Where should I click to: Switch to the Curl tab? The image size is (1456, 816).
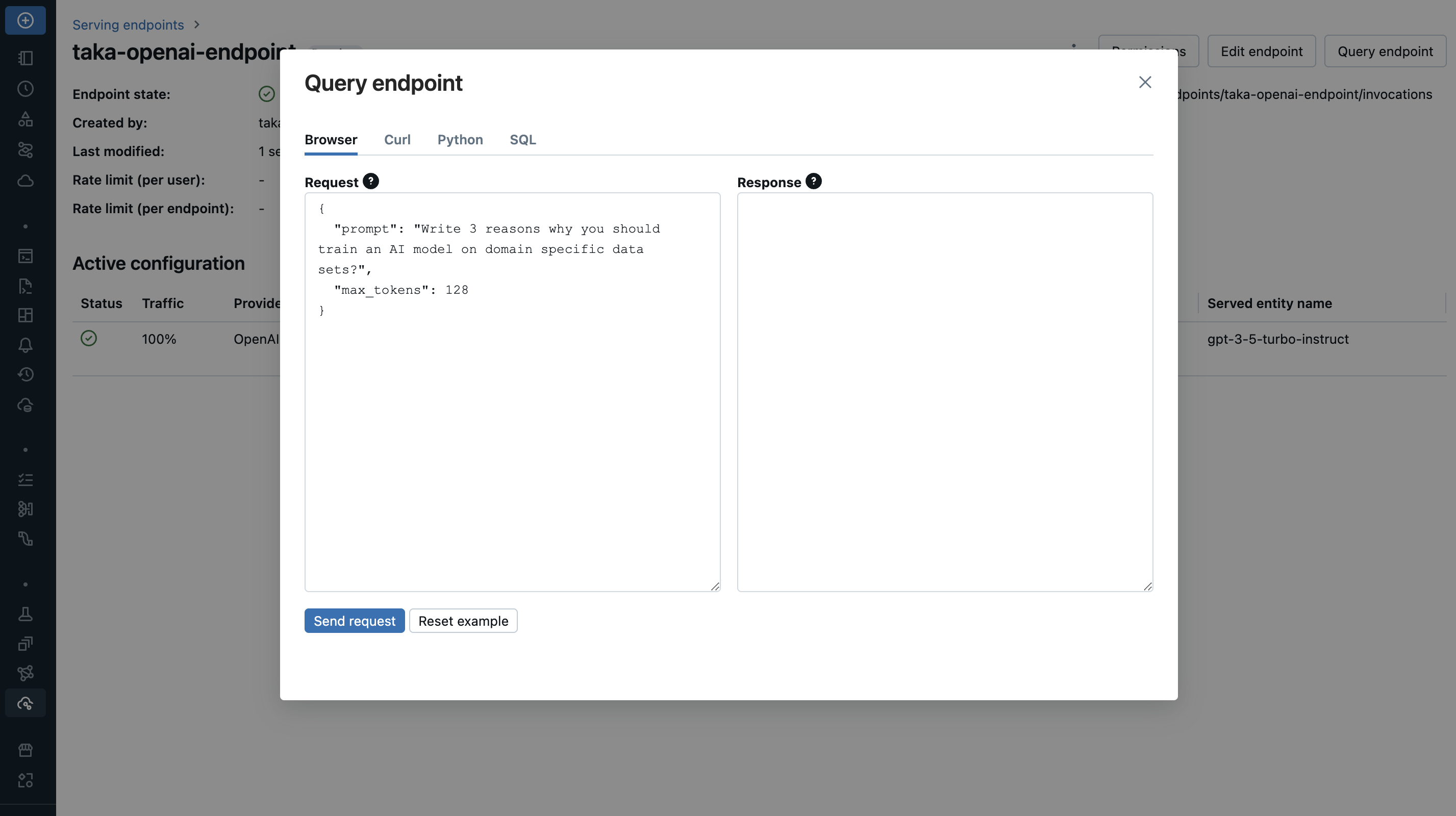(397, 140)
